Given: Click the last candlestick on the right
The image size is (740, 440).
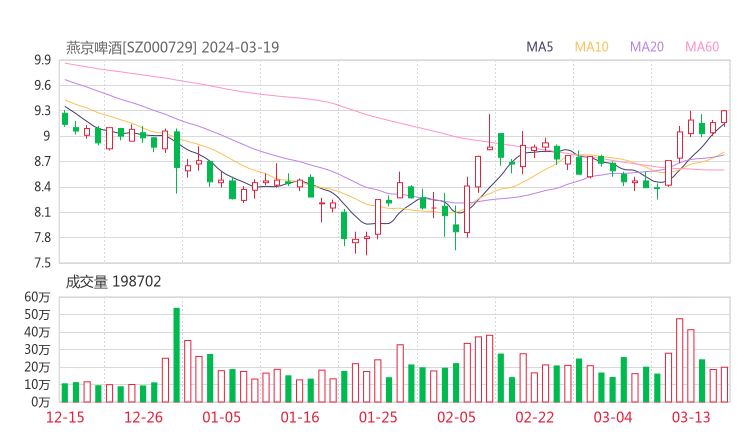Looking at the screenshot, I should [724, 118].
